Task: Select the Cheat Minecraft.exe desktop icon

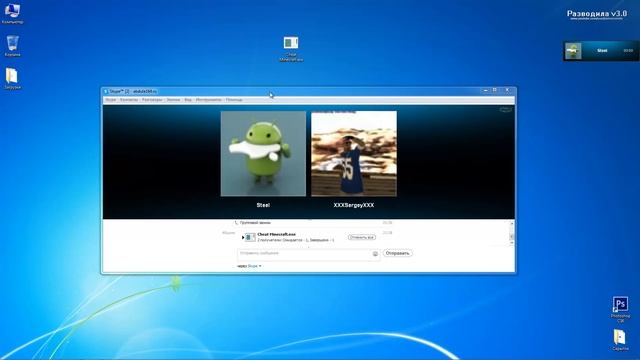Action: (291, 49)
